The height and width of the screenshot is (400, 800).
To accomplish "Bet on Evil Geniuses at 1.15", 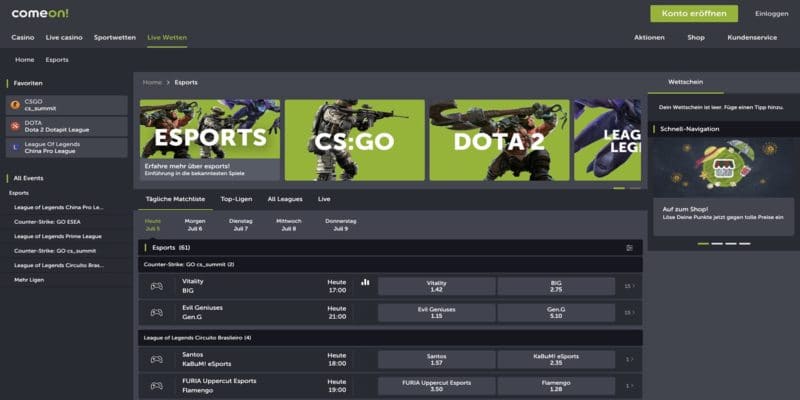I will pyautogui.click(x=437, y=312).
